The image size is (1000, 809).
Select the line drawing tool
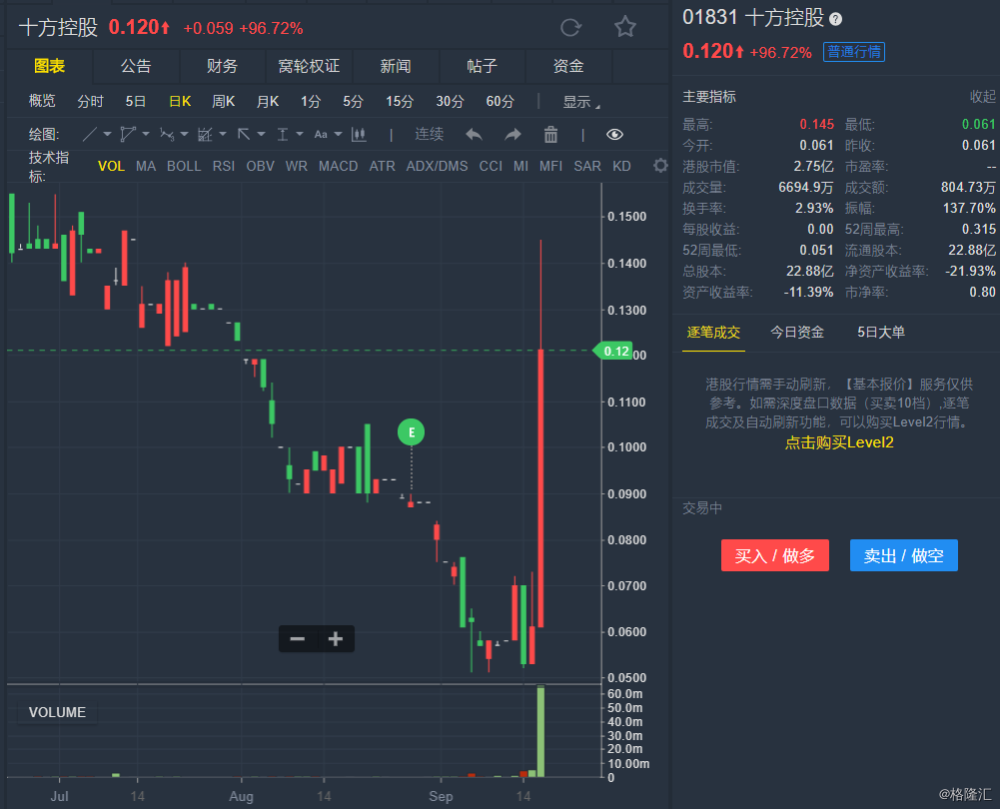tap(90, 135)
